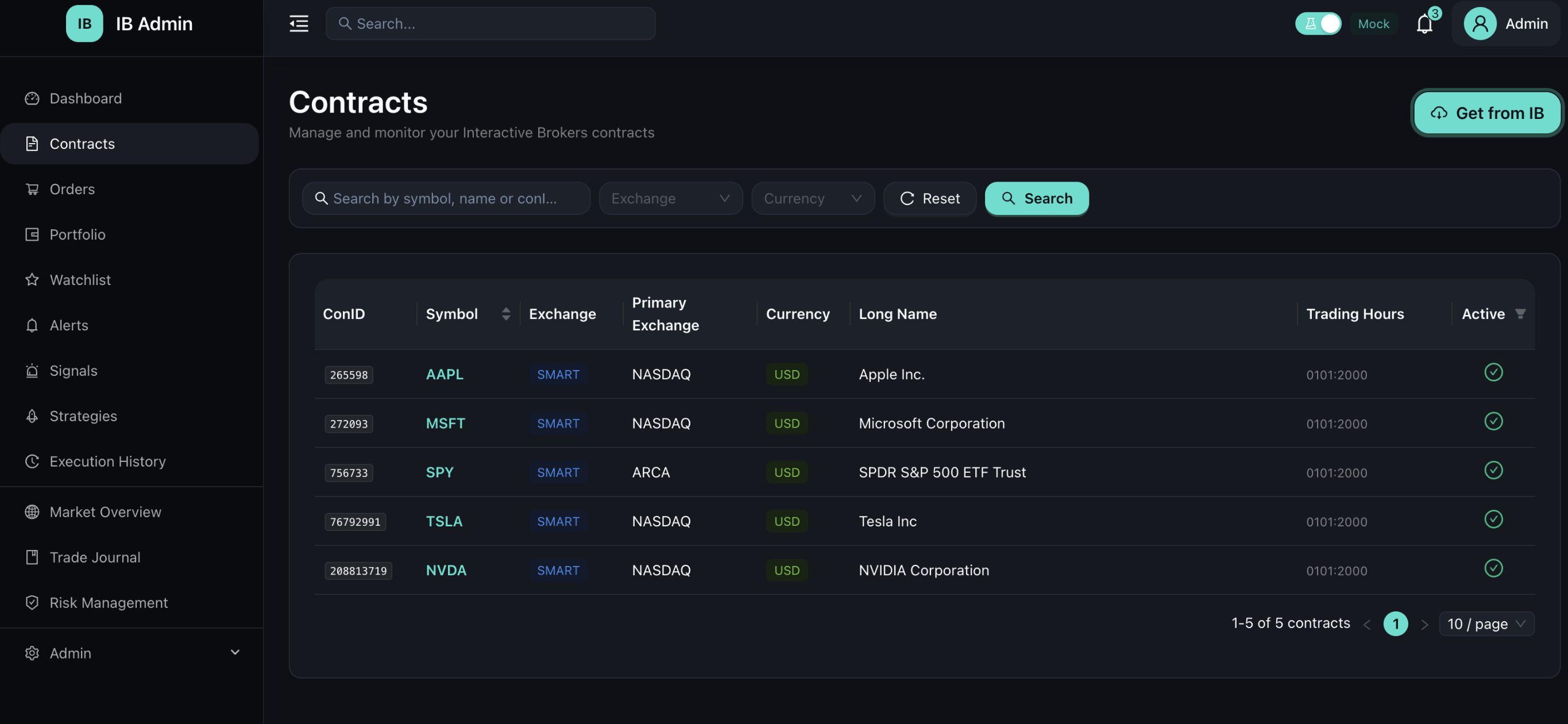Click ConID badge 208813719
The width and height of the screenshot is (1568, 724).
click(358, 571)
